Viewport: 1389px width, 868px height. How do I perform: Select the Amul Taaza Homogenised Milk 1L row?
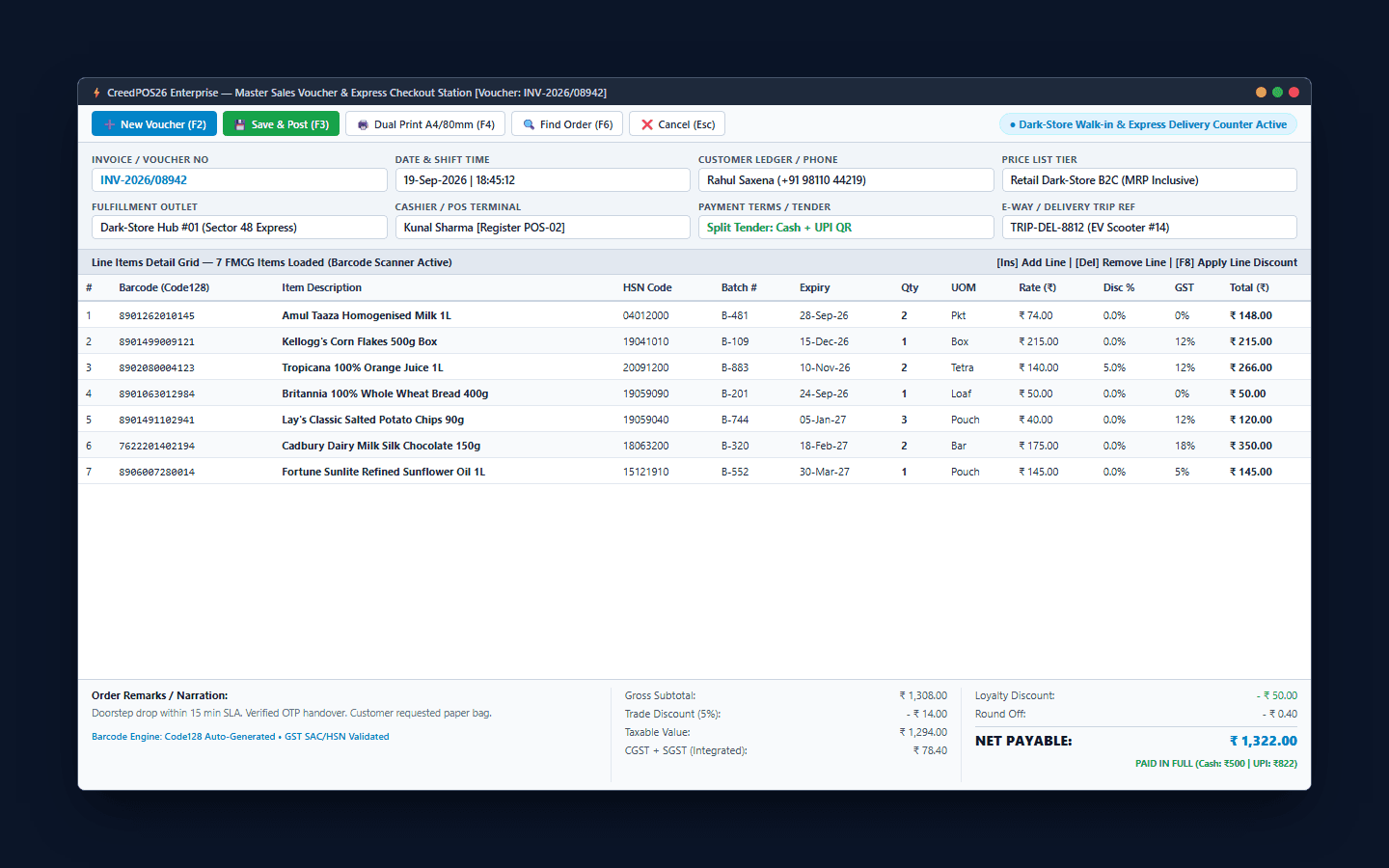coord(694,315)
